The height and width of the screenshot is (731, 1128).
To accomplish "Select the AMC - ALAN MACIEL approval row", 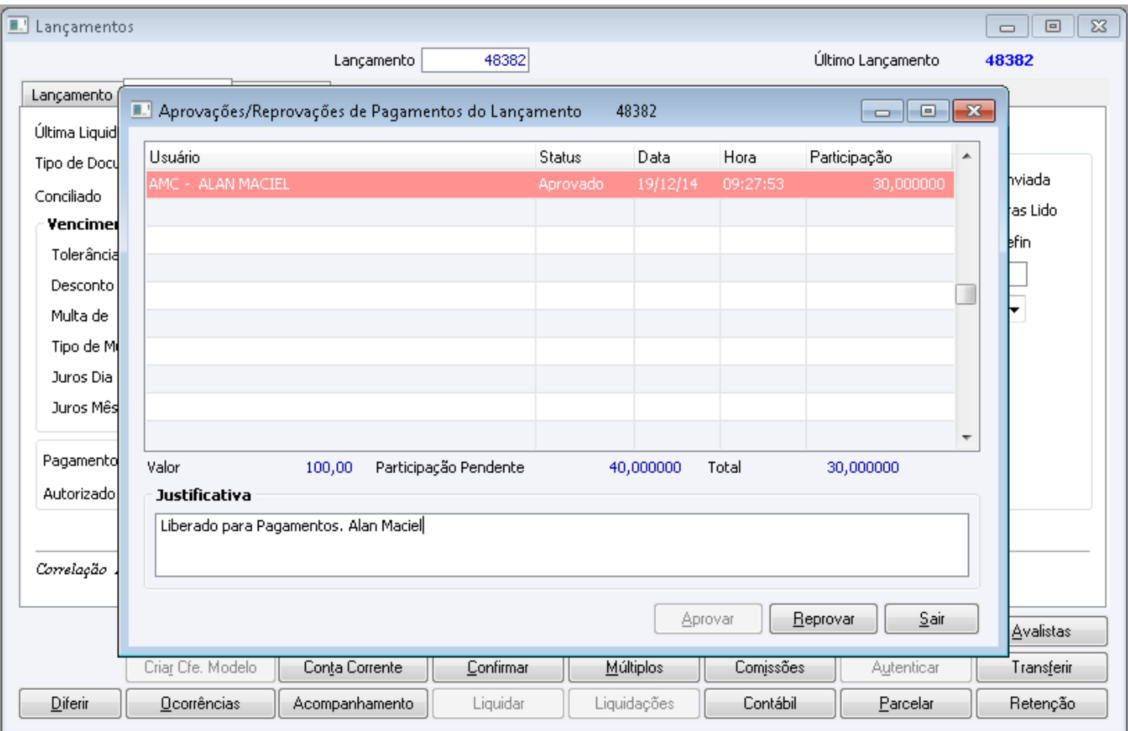I will [x=550, y=184].
